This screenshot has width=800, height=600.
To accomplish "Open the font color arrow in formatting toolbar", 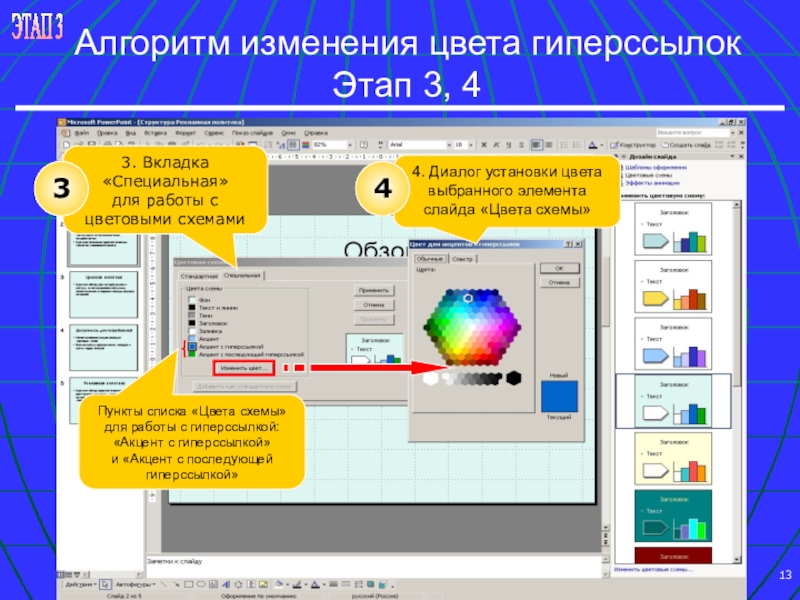I will tap(602, 145).
